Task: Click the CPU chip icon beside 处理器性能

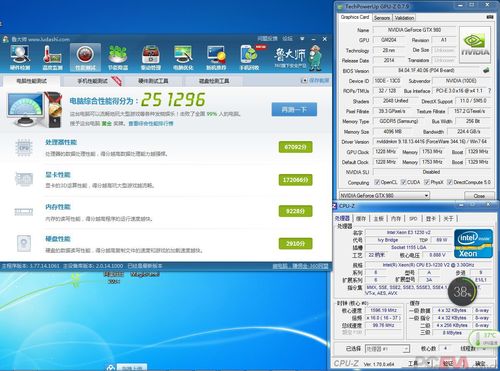Action: [24, 147]
